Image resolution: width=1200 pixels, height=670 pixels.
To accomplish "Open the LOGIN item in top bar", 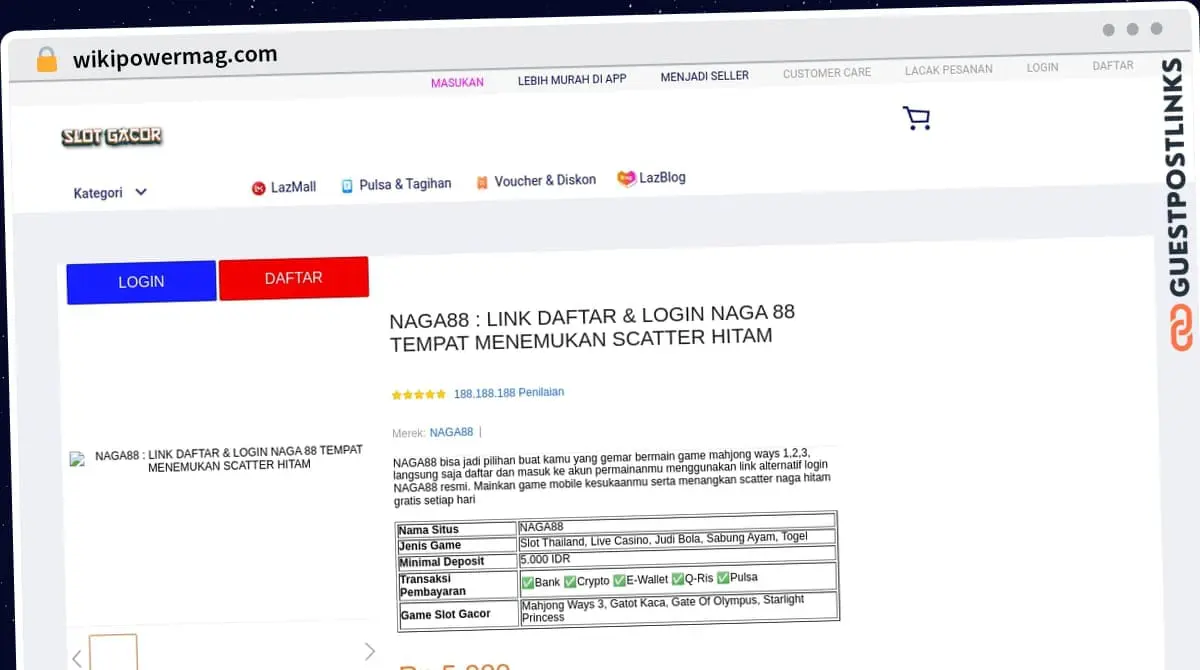I will [1042, 67].
